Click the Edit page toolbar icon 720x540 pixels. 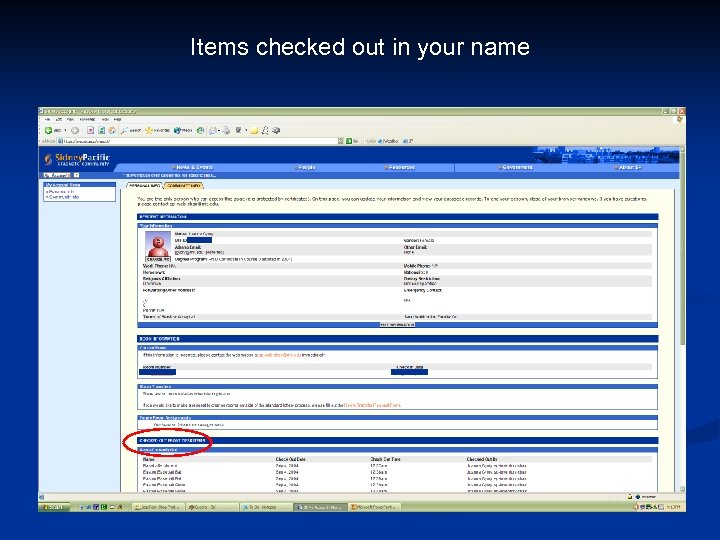click(239, 130)
